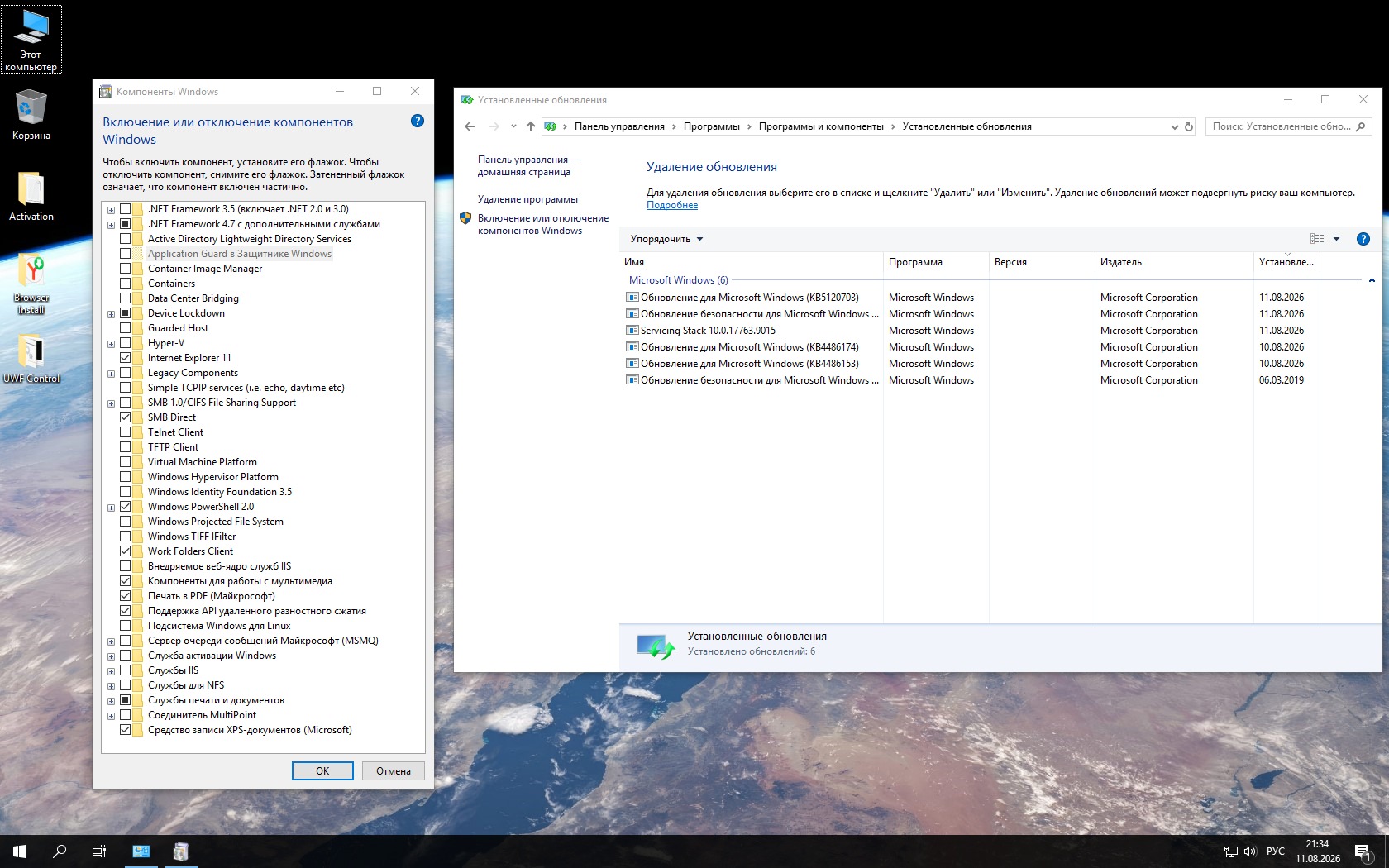Open the volume tray icon
This screenshot has height=868, width=1389.
pos(1249,851)
